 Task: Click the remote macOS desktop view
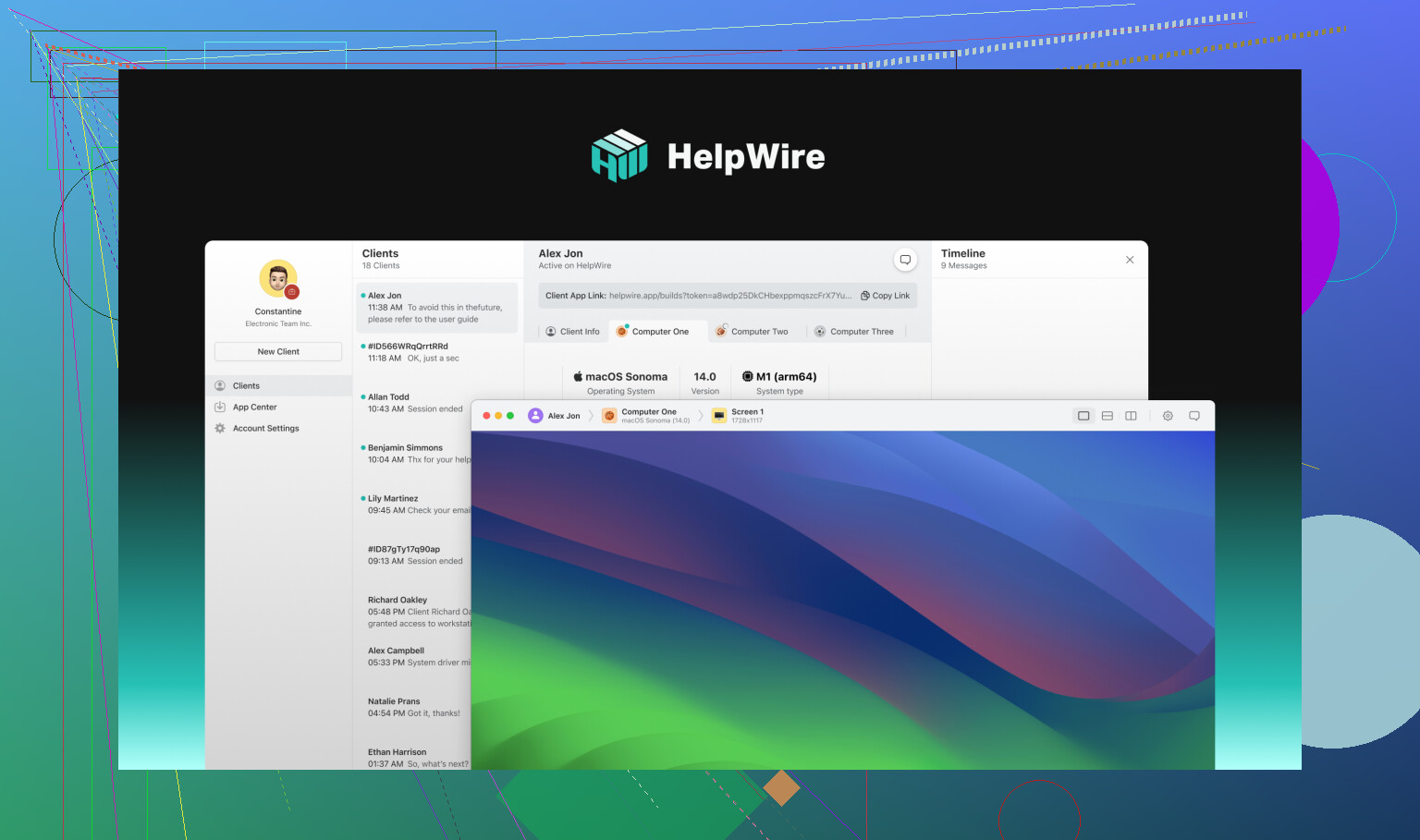tap(843, 600)
